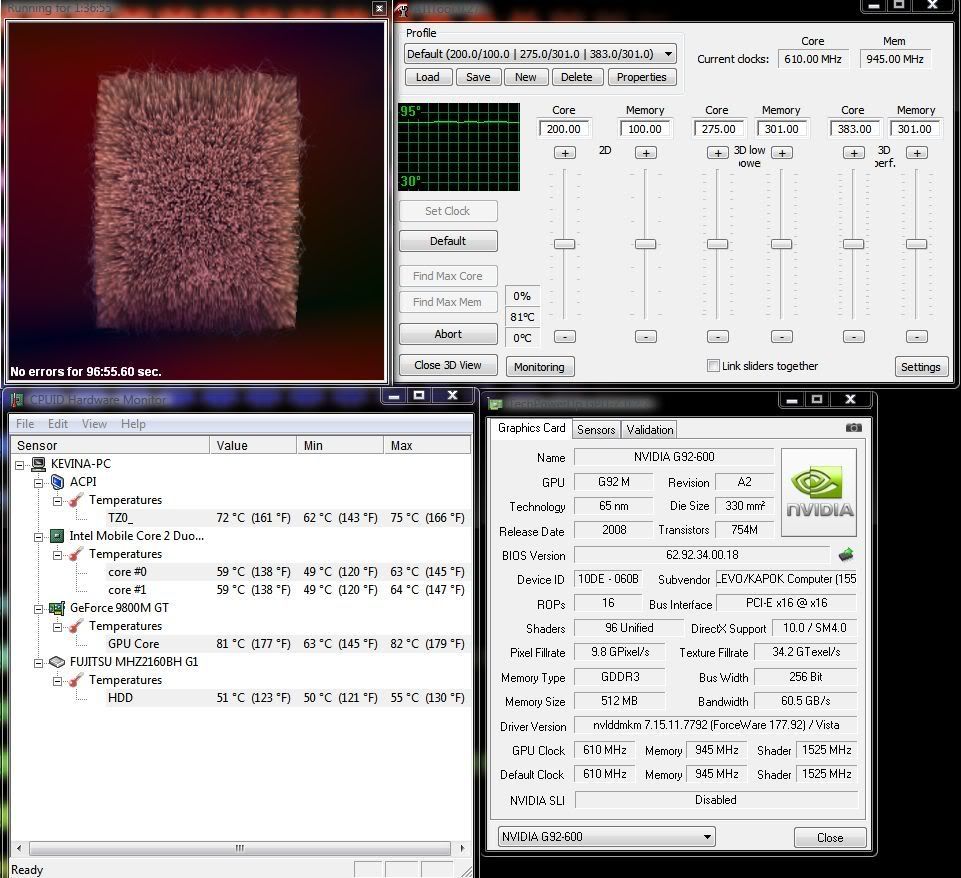Click the FUJITSU hard drive icon
Screen dimensions: 961x878
57,662
